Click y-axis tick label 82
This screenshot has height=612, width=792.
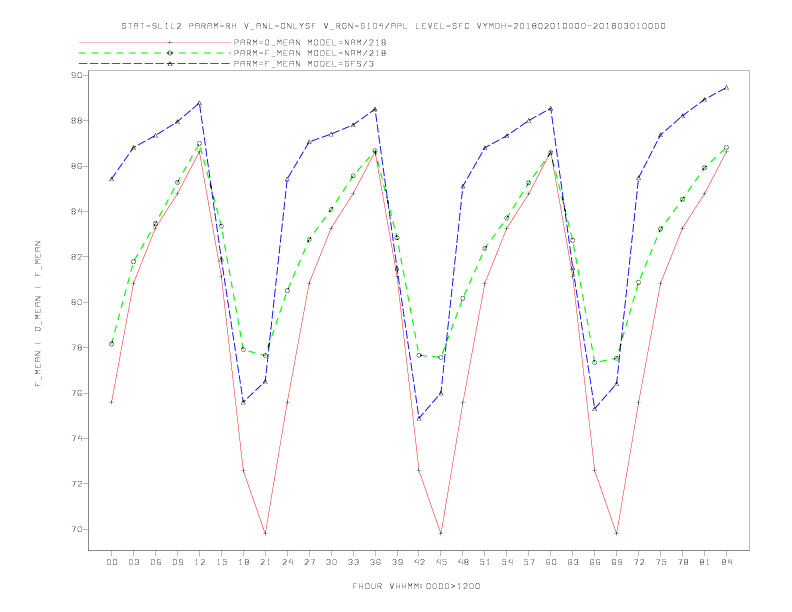pos(76,257)
